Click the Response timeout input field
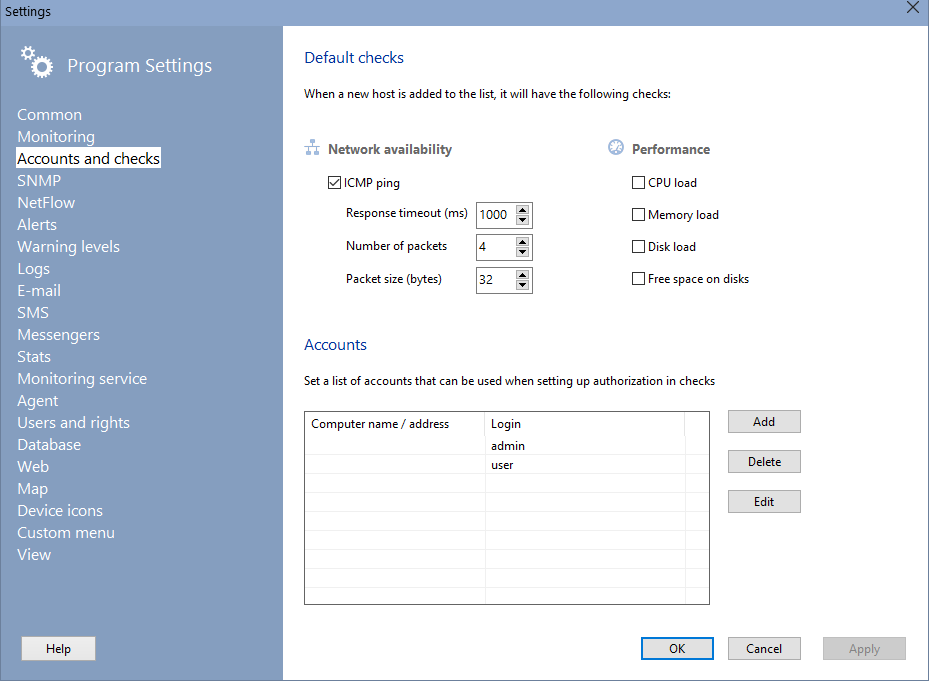The image size is (929, 681). tap(495, 215)
